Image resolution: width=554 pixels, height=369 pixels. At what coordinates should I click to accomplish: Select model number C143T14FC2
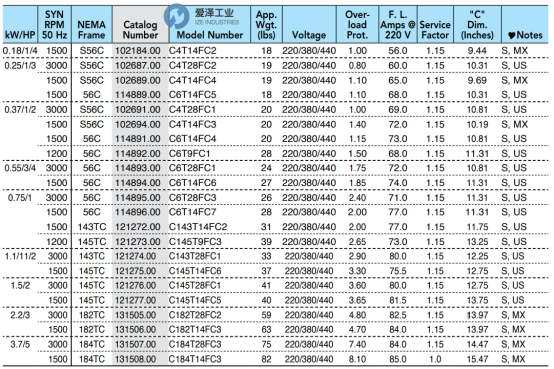198,227
